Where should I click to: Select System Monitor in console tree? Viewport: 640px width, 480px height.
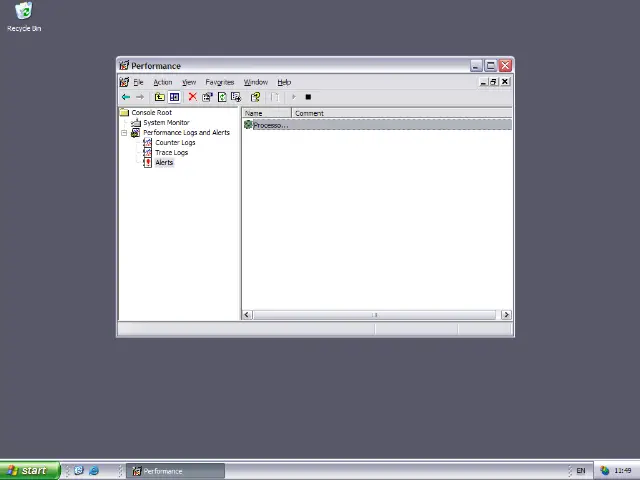coord(166,123)
